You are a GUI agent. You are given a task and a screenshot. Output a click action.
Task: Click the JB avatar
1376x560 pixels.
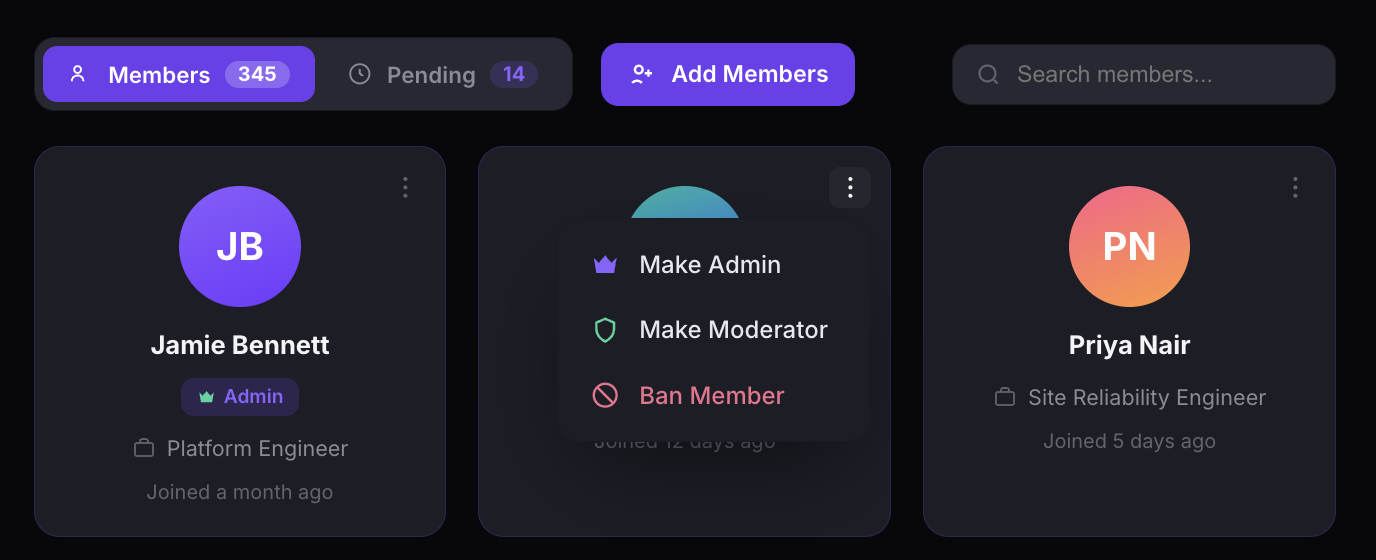[240, 246]
